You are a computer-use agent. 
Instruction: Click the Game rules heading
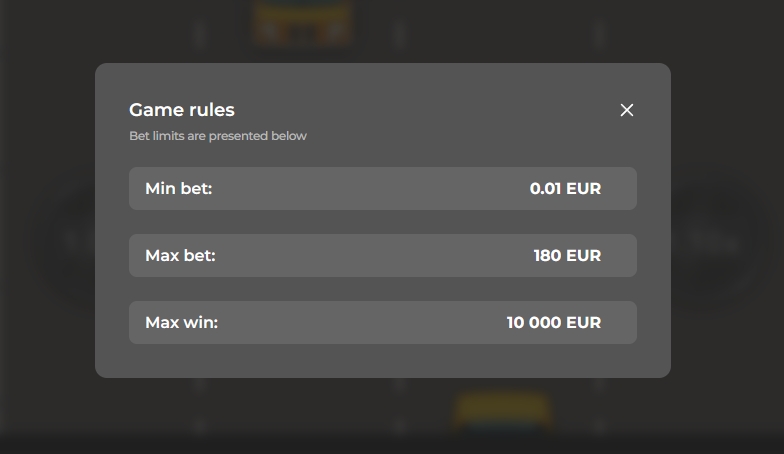click(182, 110)
